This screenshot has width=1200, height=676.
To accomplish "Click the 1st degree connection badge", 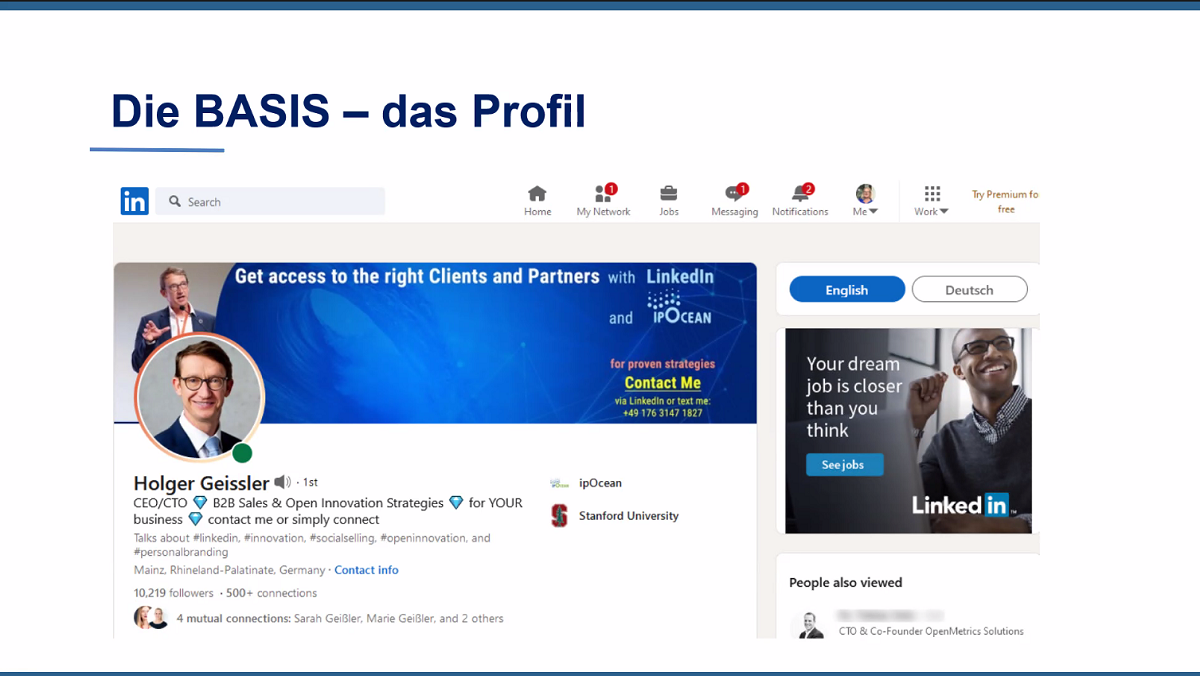I will click(x=310, y=482).
